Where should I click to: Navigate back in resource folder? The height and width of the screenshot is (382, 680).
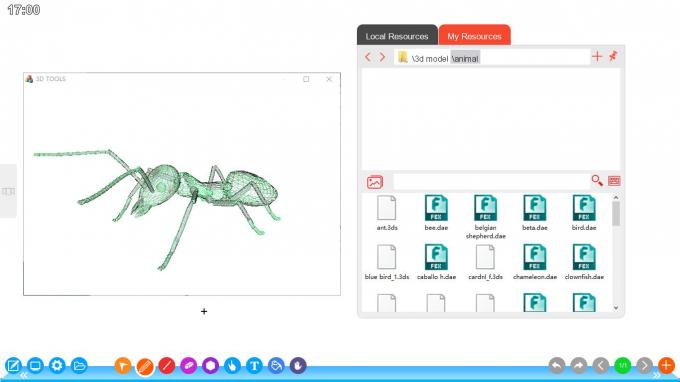click(x=368, y=57)
